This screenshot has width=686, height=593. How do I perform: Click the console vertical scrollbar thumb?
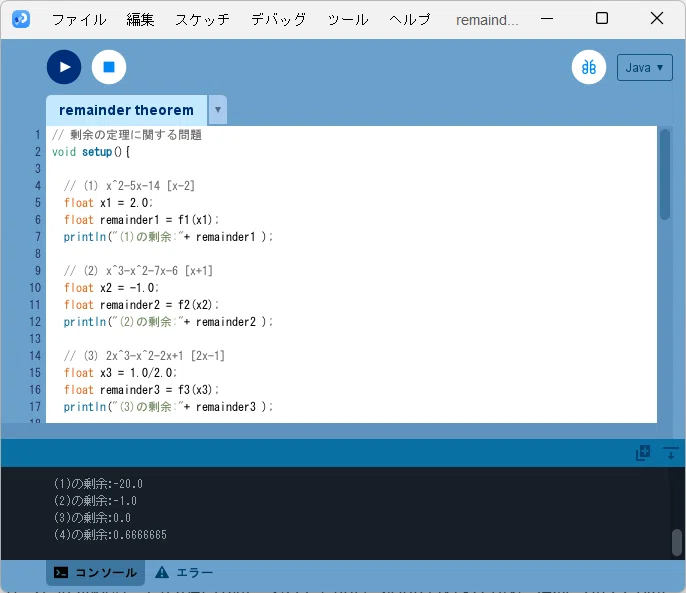click(676, 542)
